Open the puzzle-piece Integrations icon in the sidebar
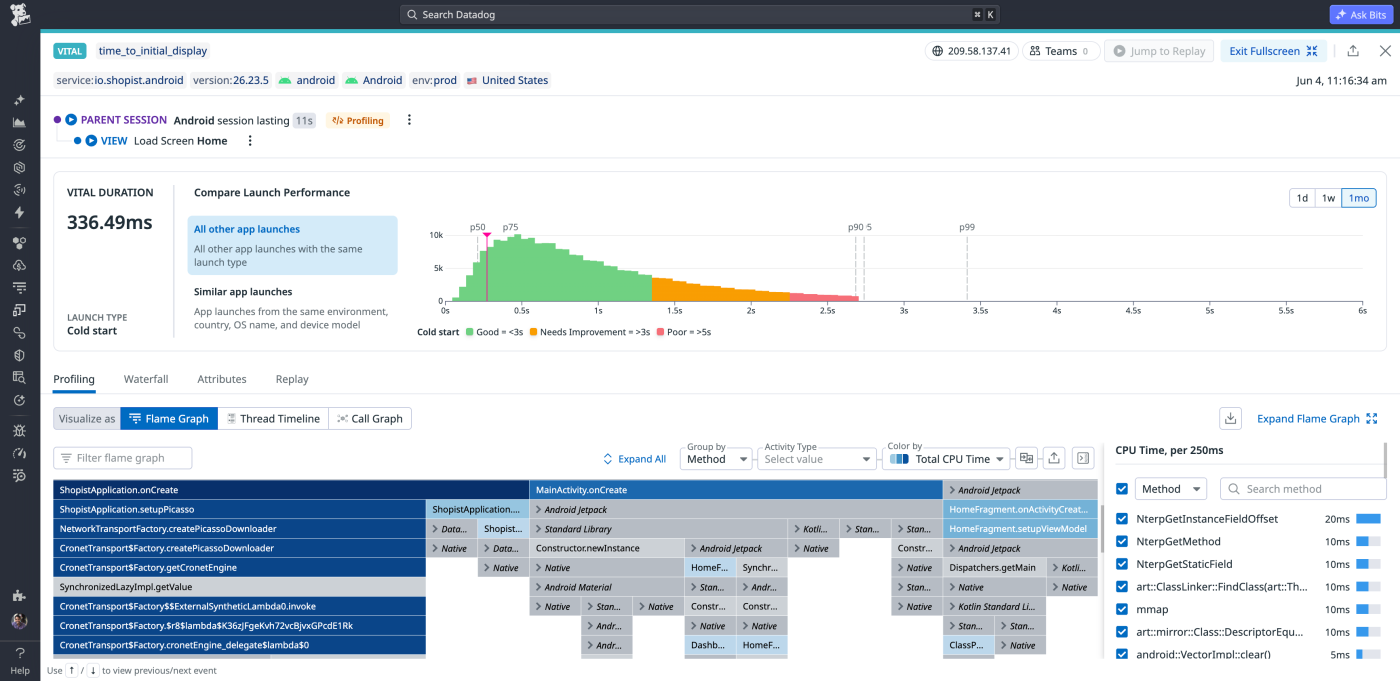The width and height of the screenshot is (1400, 681). tap(19, 596)
